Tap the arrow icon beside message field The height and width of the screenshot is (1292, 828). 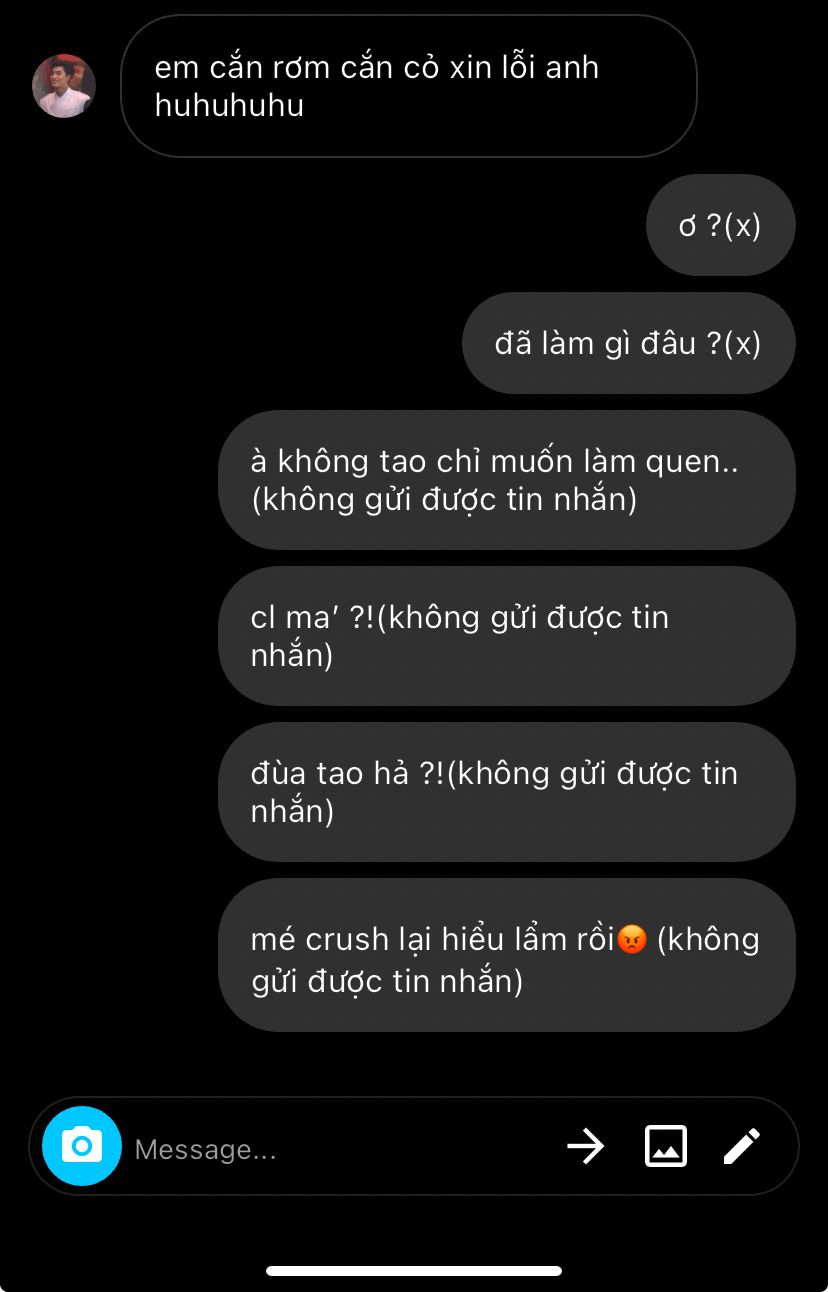point(585,1146)
